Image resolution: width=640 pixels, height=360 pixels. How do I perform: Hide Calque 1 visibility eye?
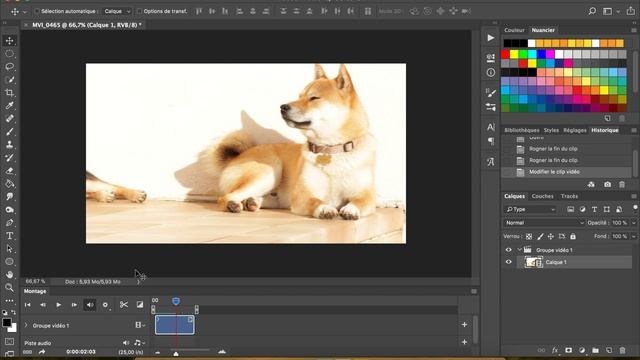(509, 262)
